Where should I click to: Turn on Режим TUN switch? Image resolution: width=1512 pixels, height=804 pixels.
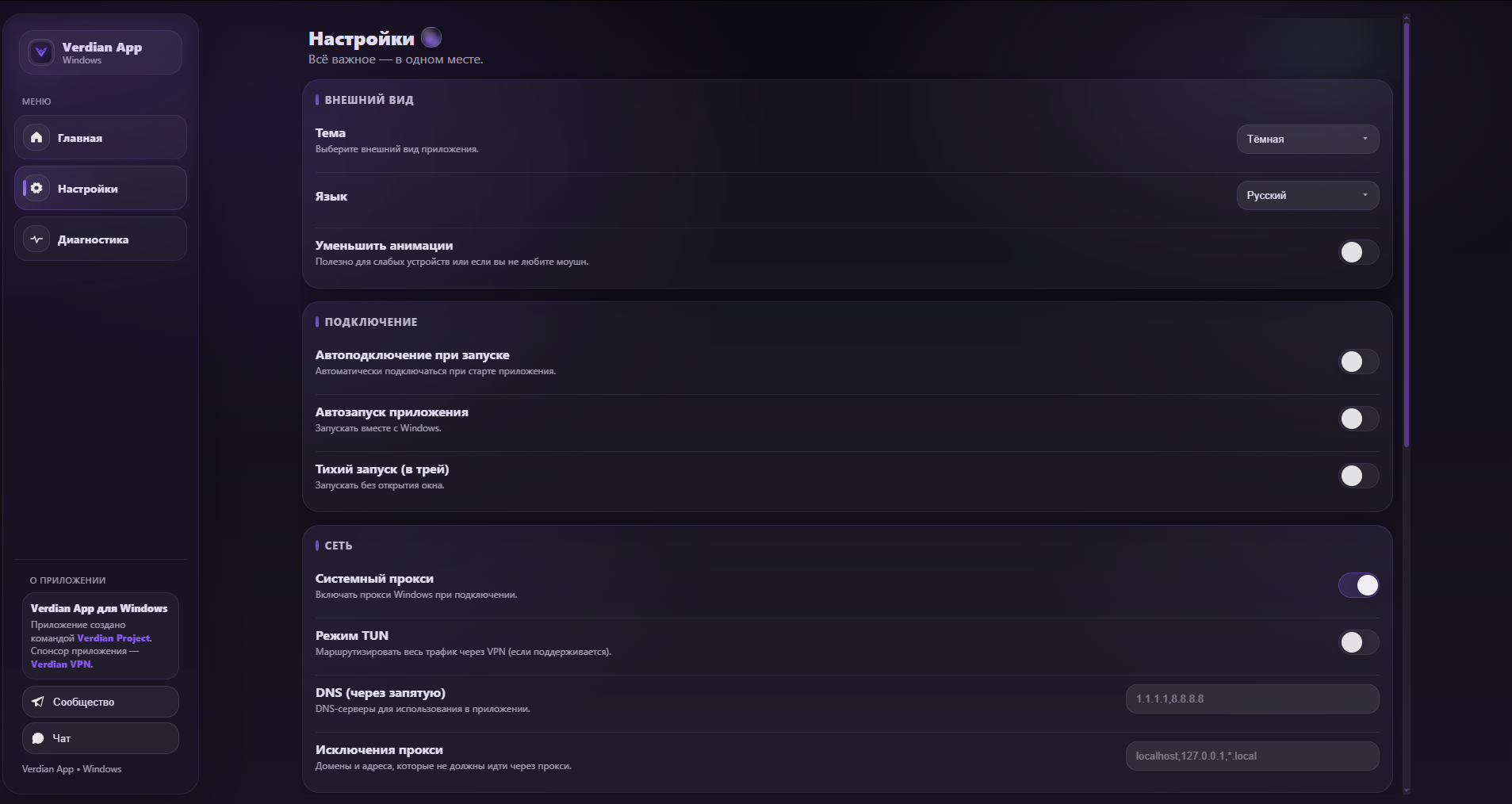point(1358,642)
